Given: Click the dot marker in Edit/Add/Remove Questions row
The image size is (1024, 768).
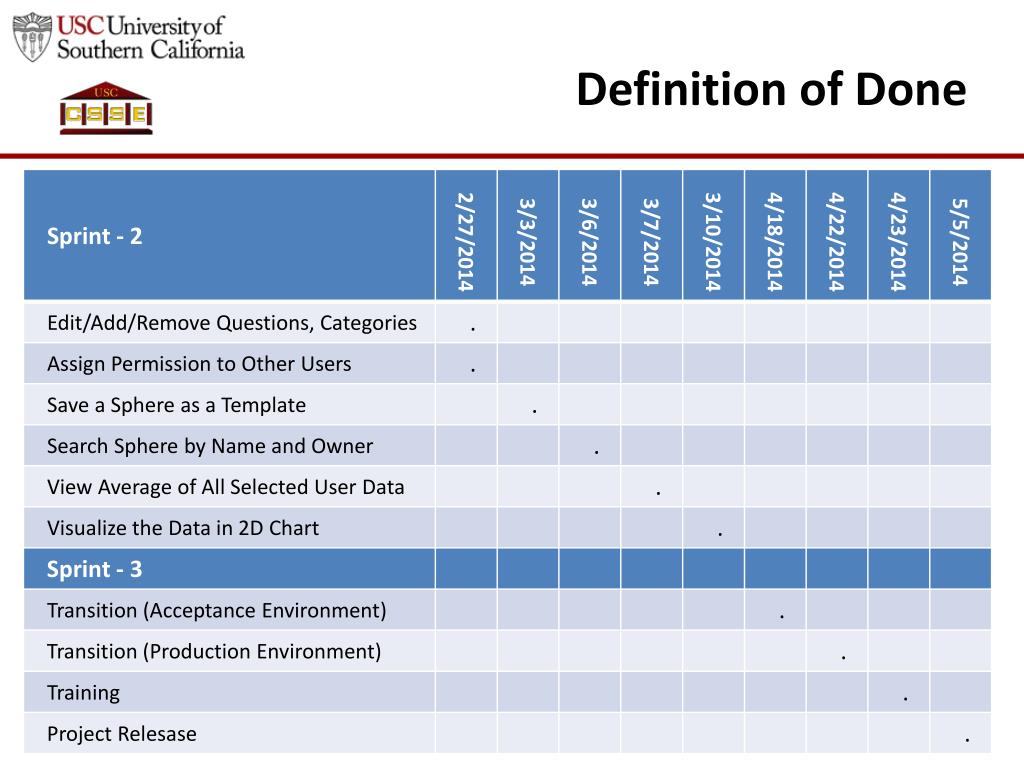Looking at the screenshot, I should [x=473, y=330].
